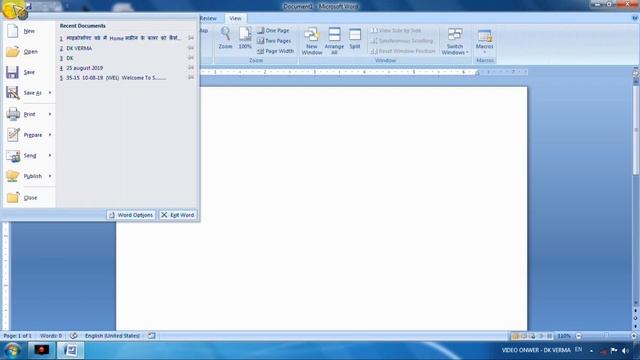Click the Action Center flag tray icon
Image resolution: width=640 pixels, height=360 pixels.
614,350
